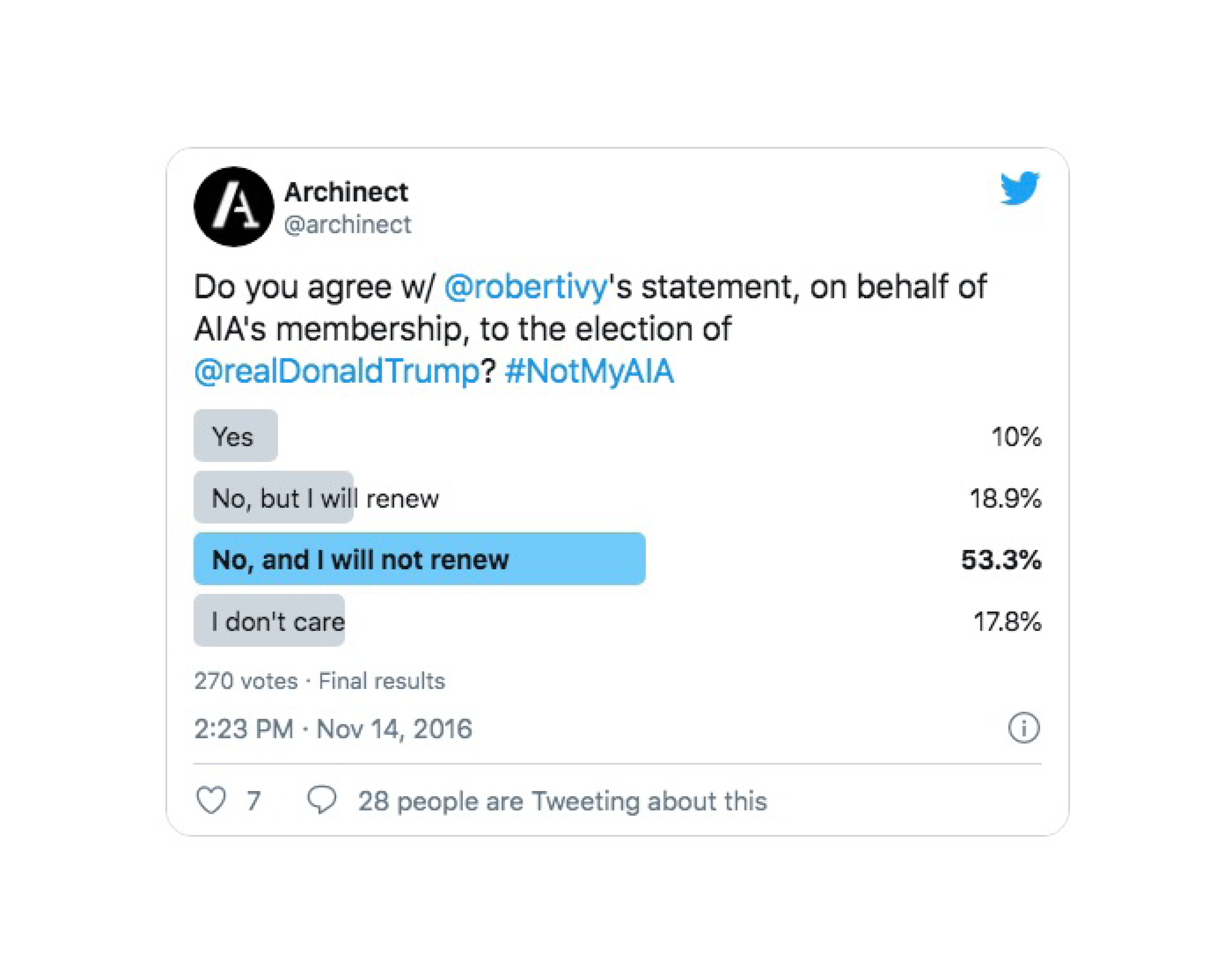Select 'No, but I will renew' option
Viewport: 1232px width, 968px height.
tap(325, 498)
